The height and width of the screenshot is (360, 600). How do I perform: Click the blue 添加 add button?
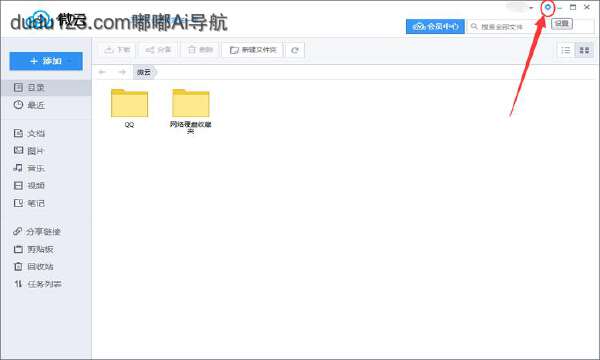[46, 61]
